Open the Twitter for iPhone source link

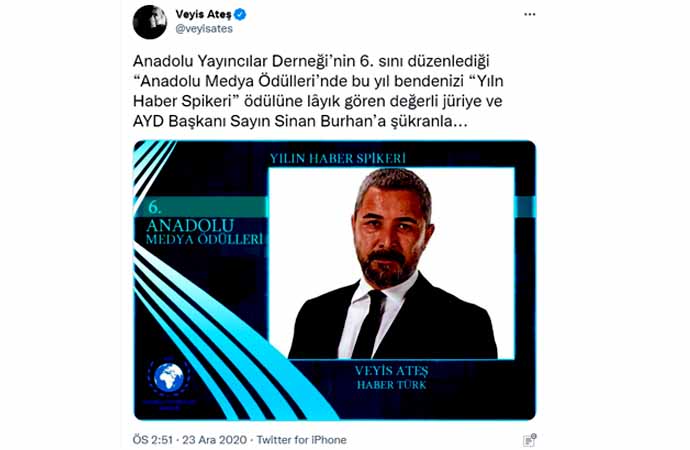pyautogui.click(x=301, y=439)
